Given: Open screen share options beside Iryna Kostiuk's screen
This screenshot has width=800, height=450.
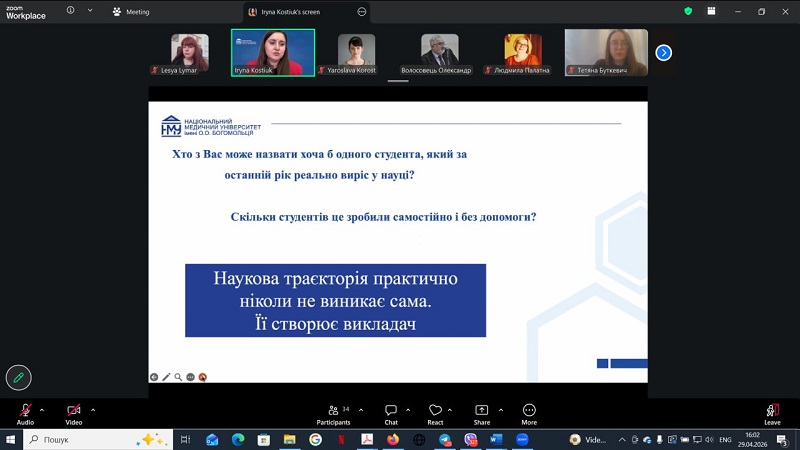Looking at the screenshot, I should (x=362, y=12).
